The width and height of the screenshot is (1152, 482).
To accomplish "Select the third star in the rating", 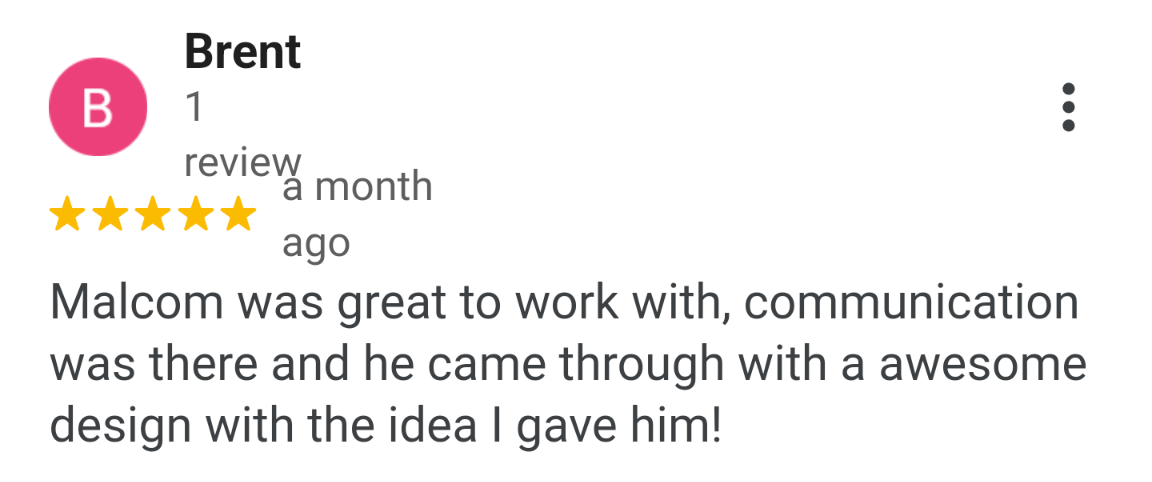I will [153, 214].
